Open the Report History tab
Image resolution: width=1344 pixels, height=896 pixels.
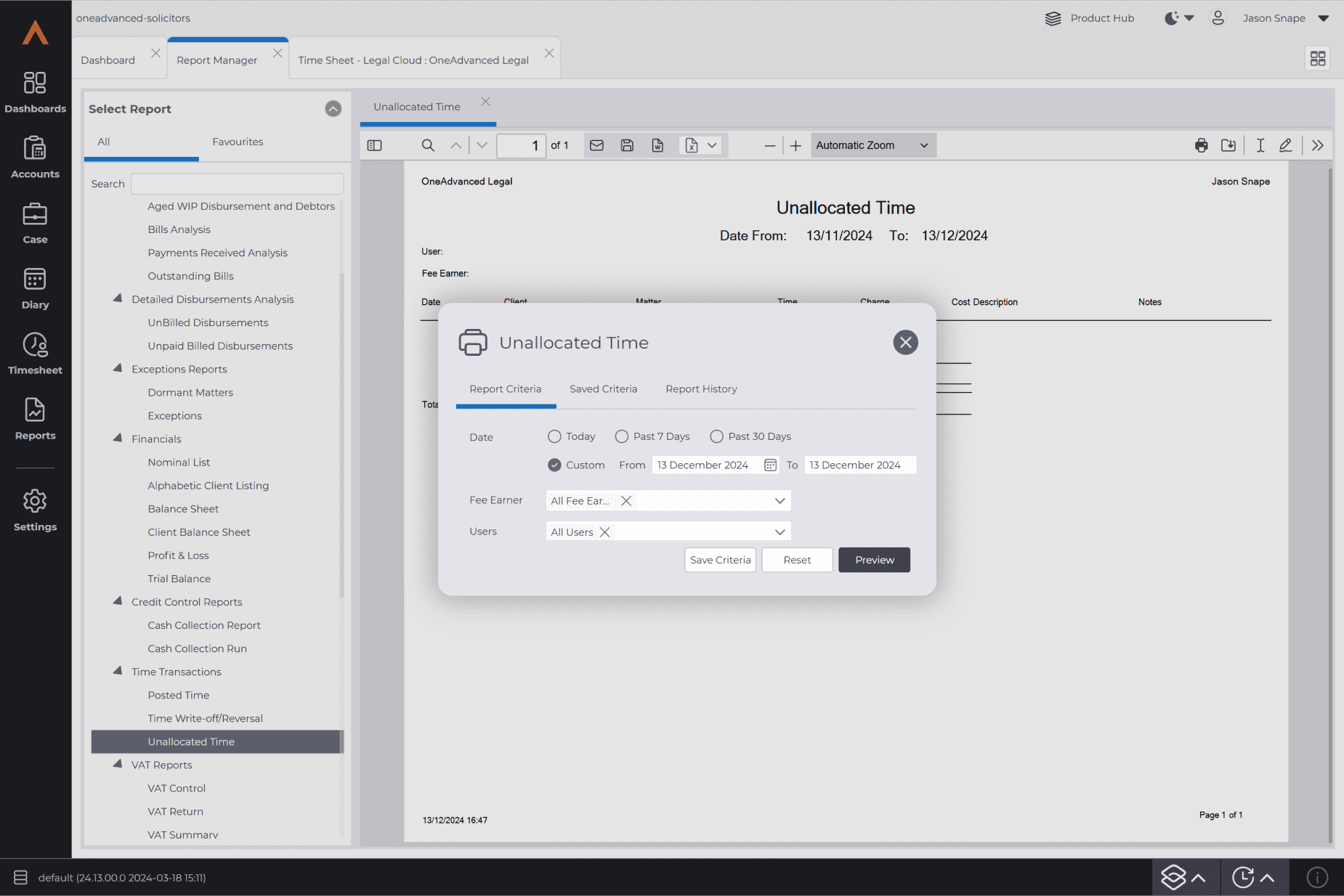(701, 389)
